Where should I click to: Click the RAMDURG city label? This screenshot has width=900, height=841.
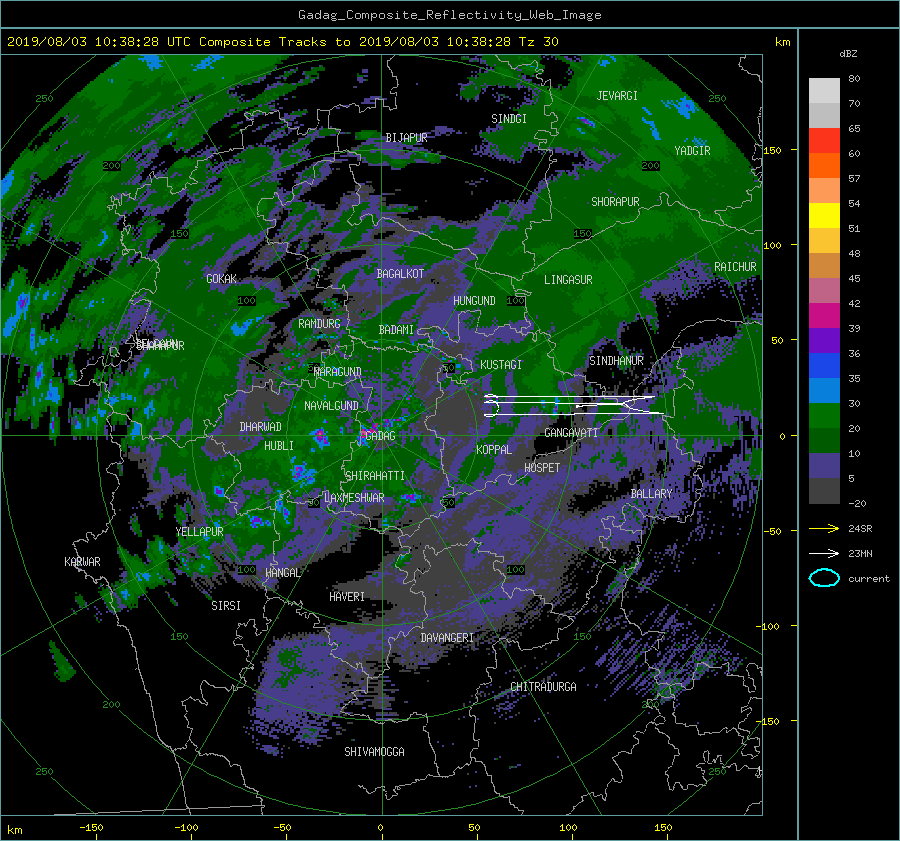319,324
